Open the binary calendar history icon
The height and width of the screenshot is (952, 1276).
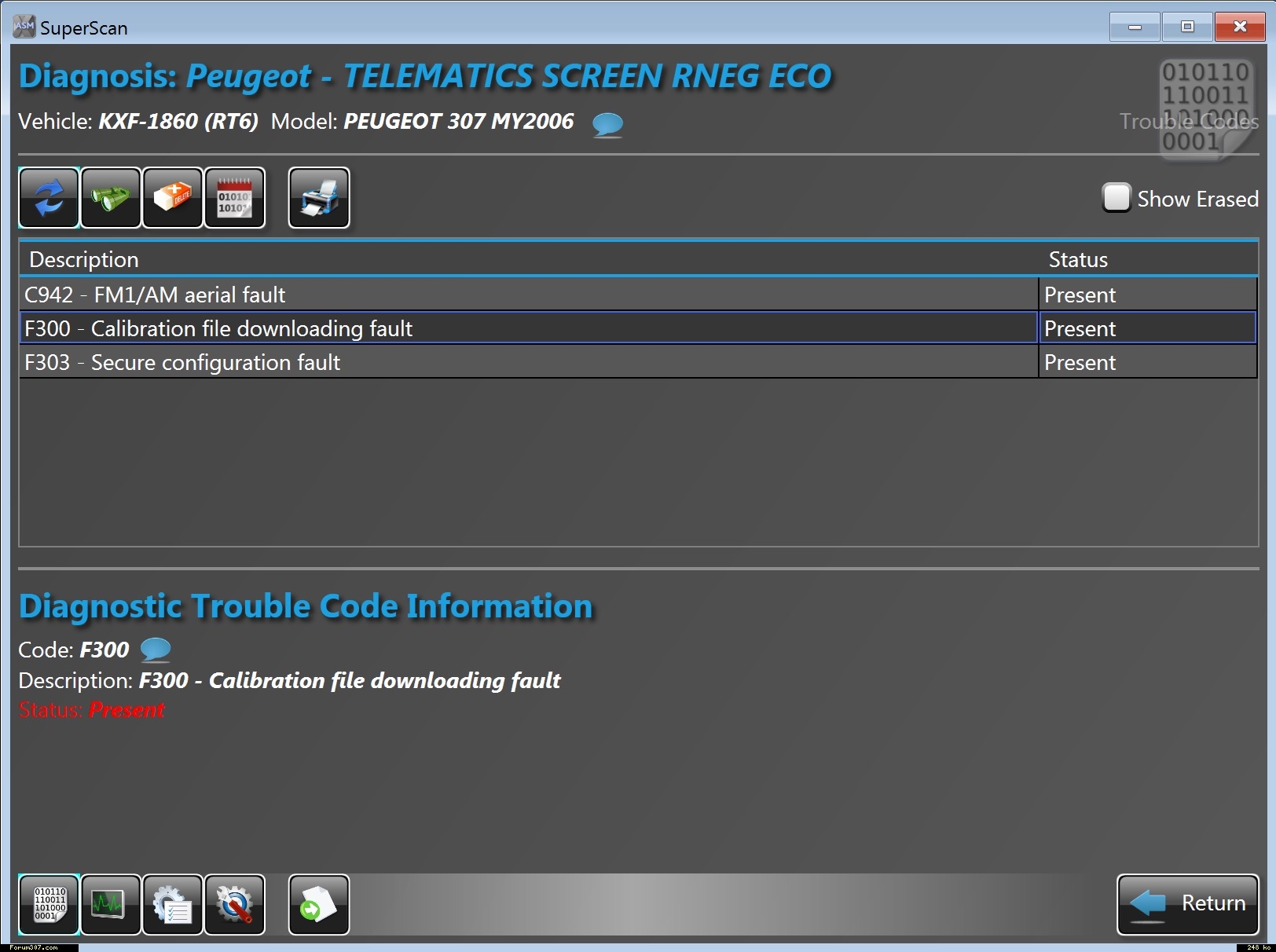click(235, 198)
